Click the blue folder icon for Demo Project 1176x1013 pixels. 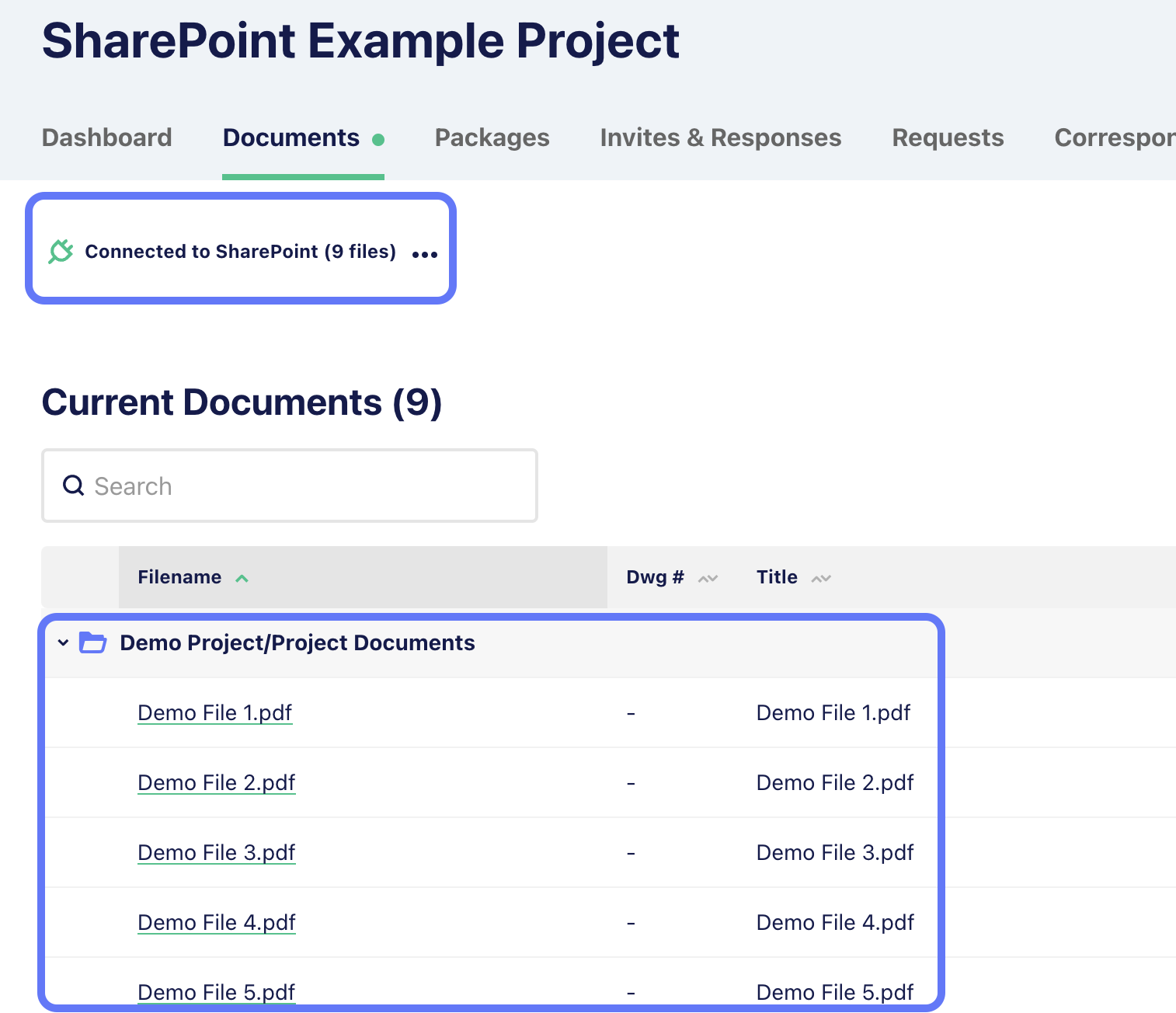pyautogui.click(x=93, y=642)
